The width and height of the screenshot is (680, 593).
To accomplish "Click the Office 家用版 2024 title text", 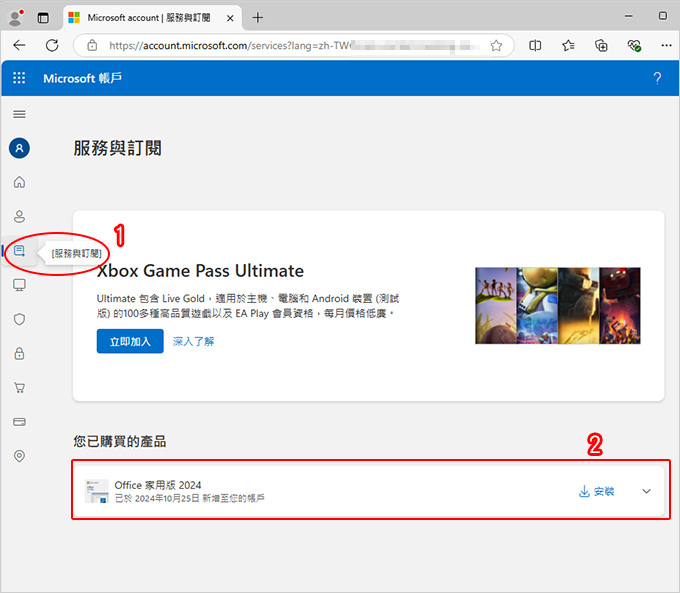I will point(158,485).
